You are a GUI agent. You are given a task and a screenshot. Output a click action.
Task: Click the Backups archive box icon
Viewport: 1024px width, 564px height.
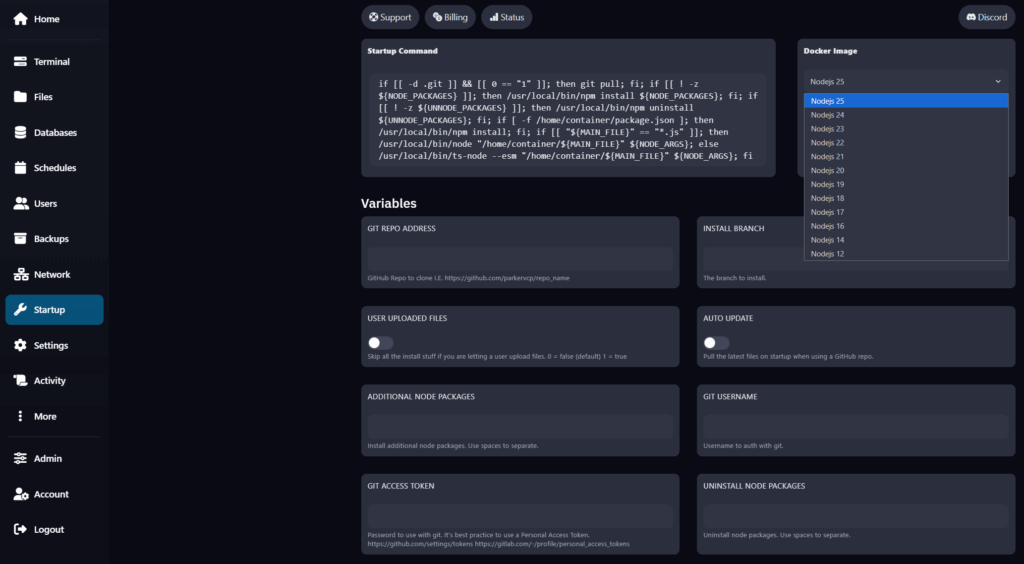[21, 239]
